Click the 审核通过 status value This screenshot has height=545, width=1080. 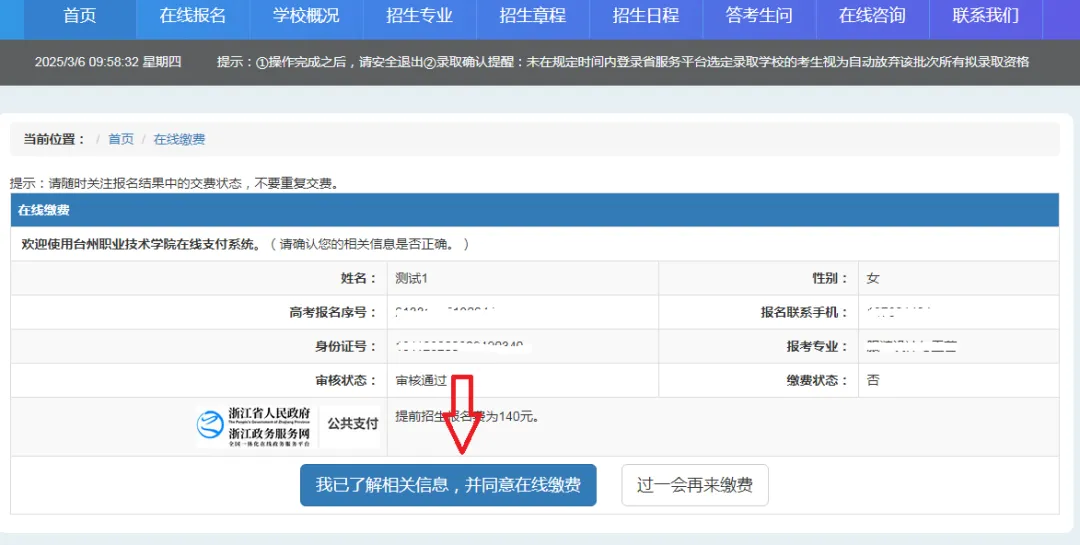[x=421, y=380]
